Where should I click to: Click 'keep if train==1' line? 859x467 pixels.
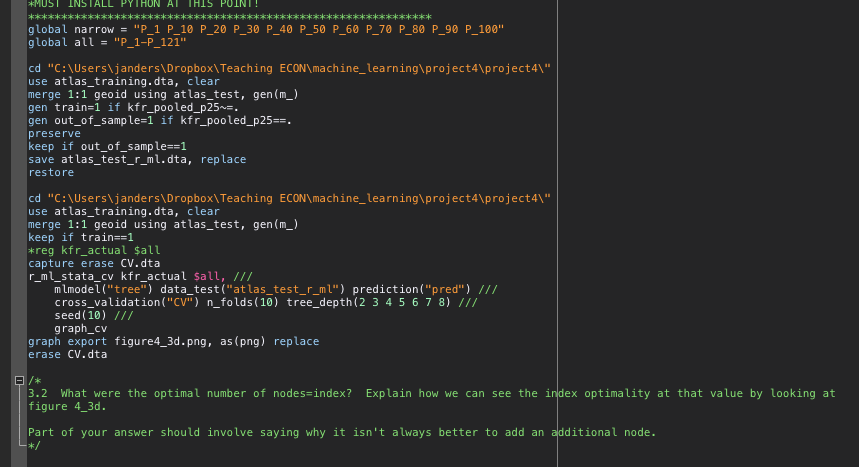point(81,237)
